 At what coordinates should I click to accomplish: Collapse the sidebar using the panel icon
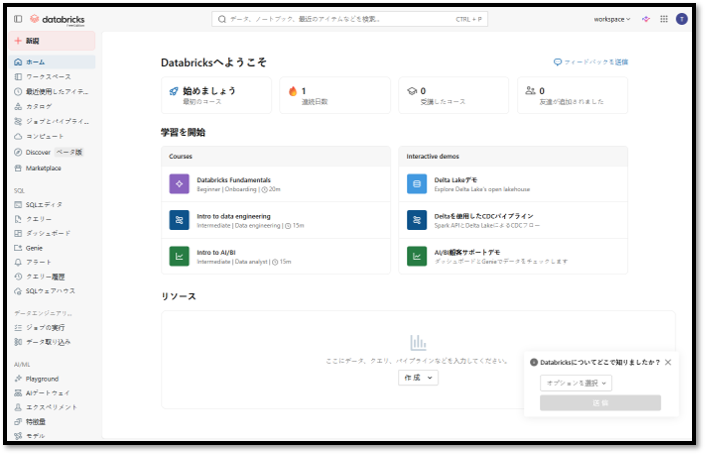coord(18,19)
